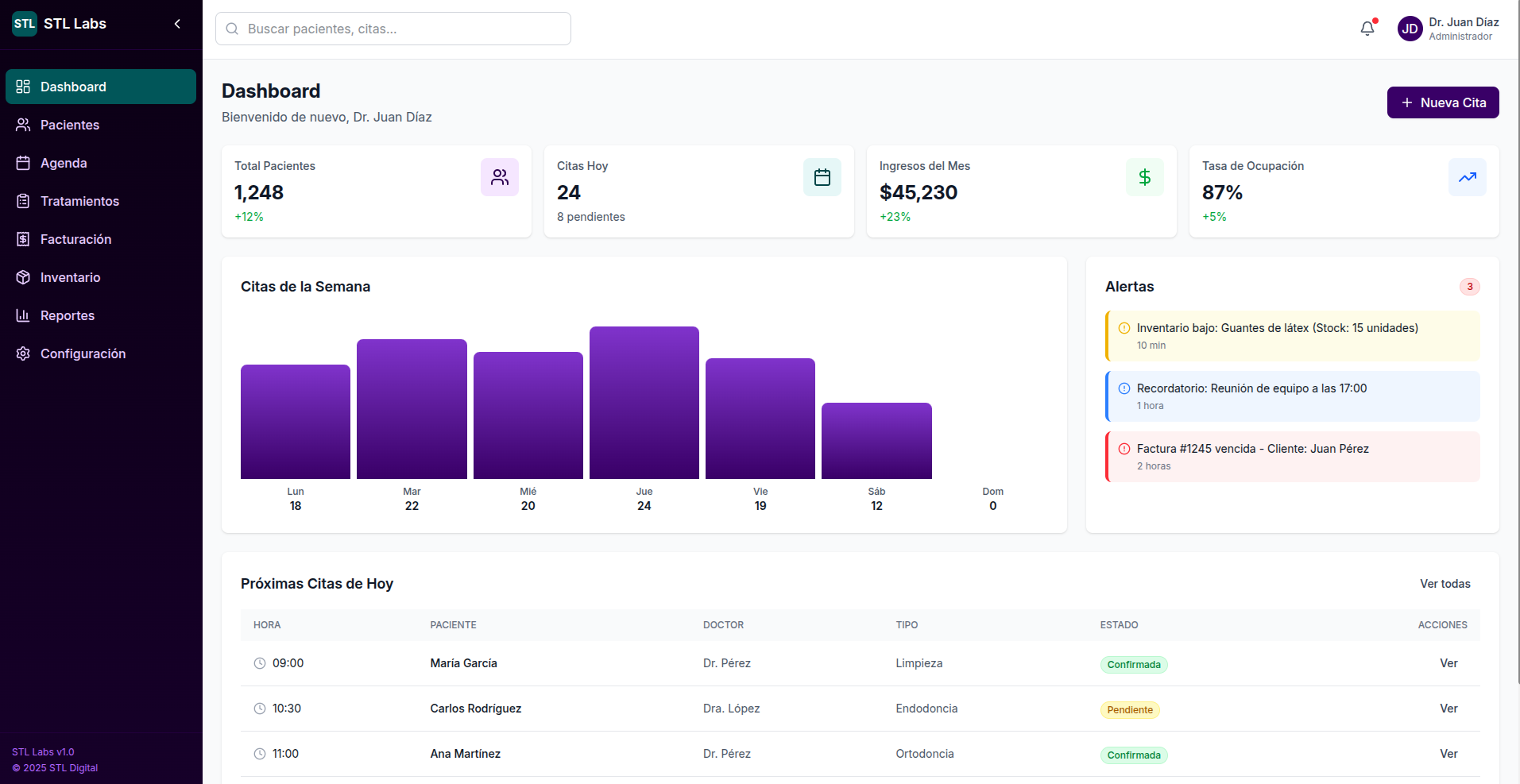Click the Total Pacientes users icon
Viewport: 1520px width, 784px height.
pos(499,177)
